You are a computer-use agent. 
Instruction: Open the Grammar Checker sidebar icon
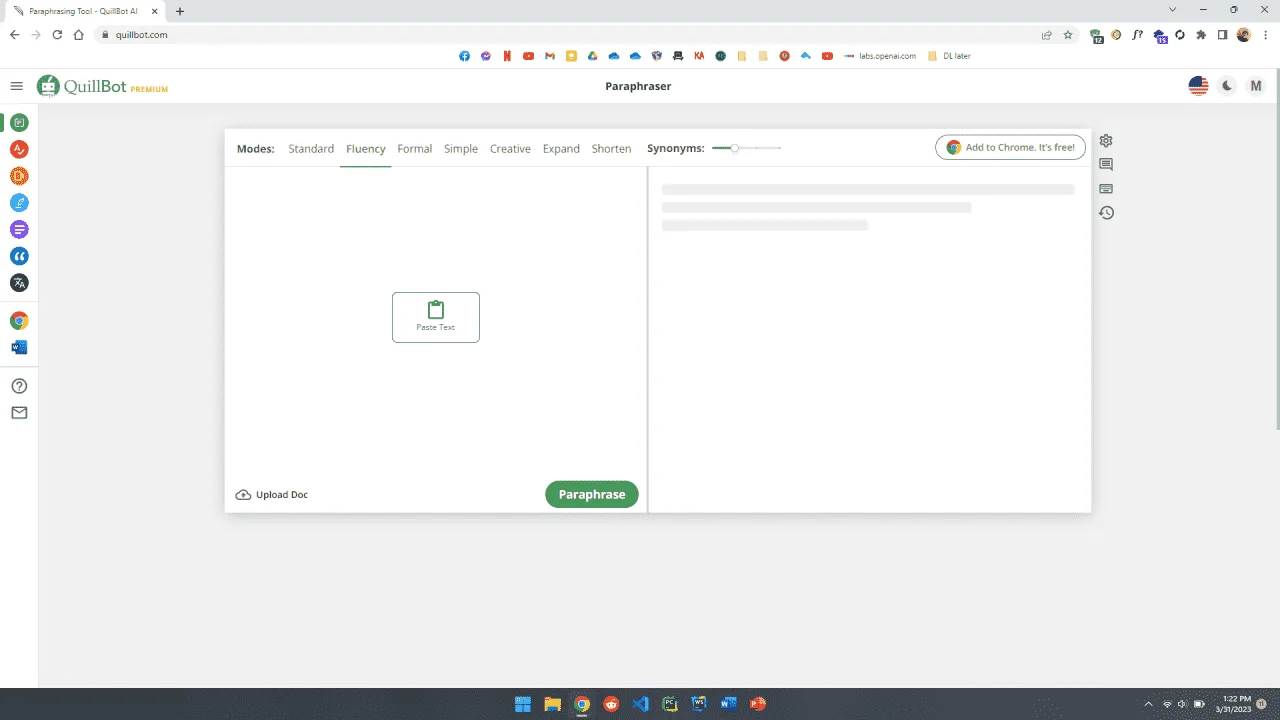pos(19,150)
